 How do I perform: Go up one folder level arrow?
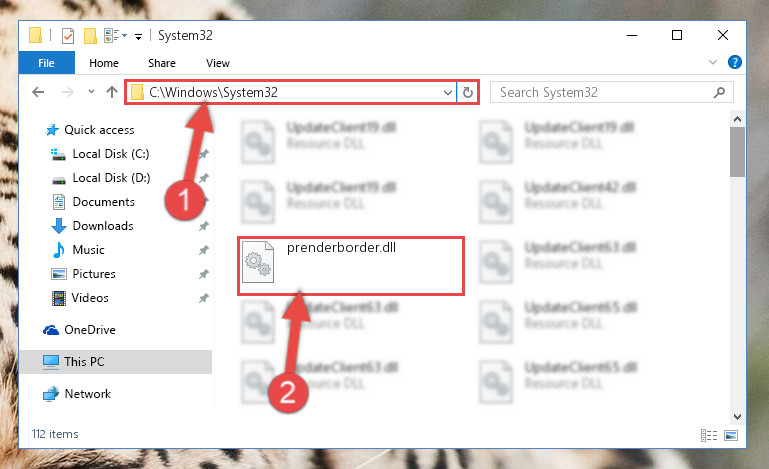coord(112,92)
